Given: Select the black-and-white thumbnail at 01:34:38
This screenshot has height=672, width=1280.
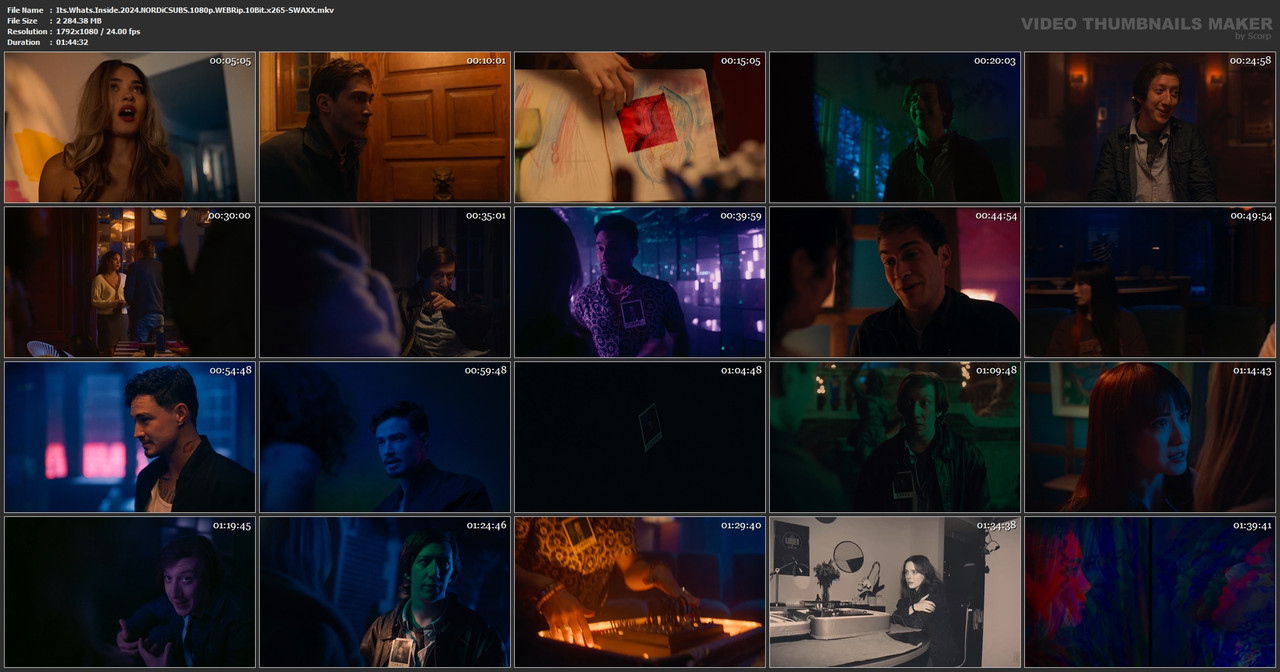Looking at the screenshot, I should [895, 592].
